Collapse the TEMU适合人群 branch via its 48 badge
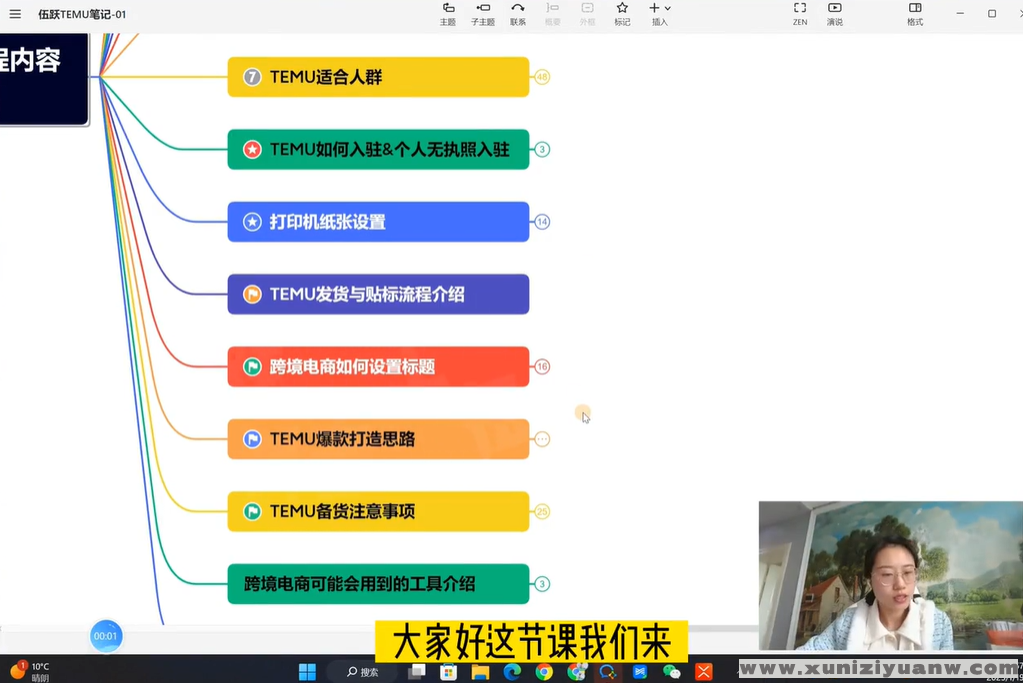This screenshot has width=1023, height=683. click(541, 76)
